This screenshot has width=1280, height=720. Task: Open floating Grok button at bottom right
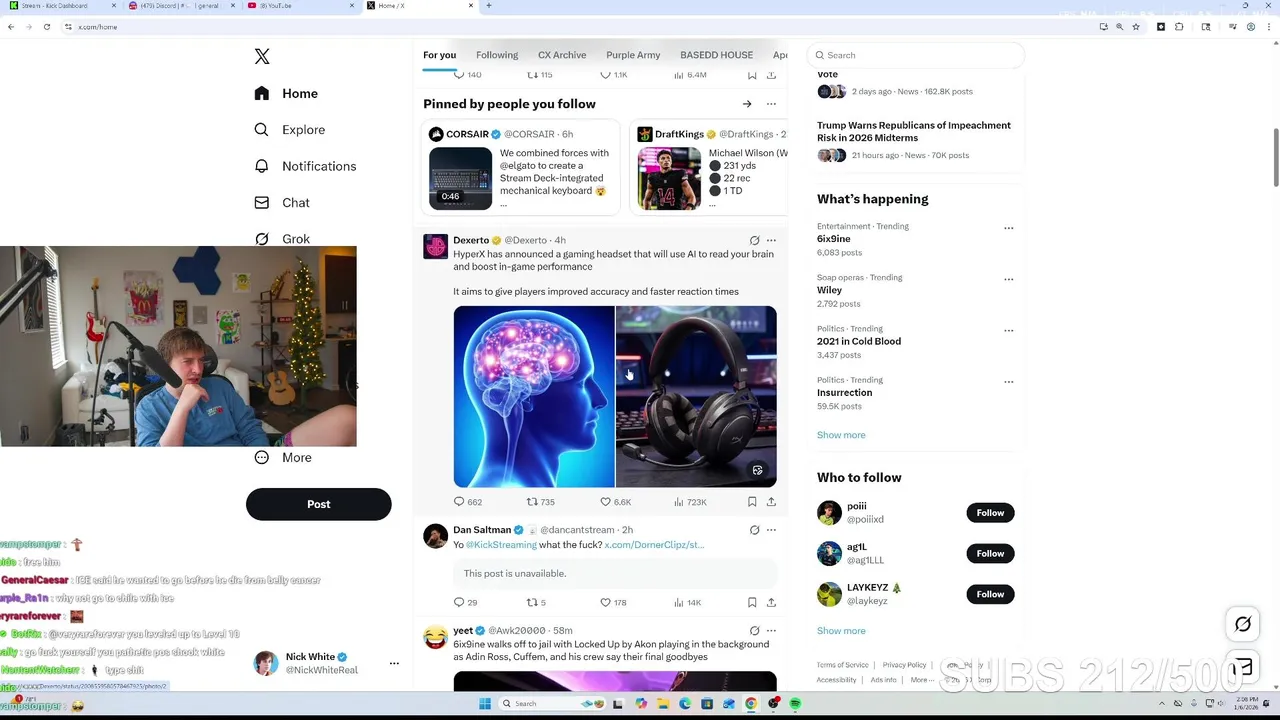coord(1242,625)
